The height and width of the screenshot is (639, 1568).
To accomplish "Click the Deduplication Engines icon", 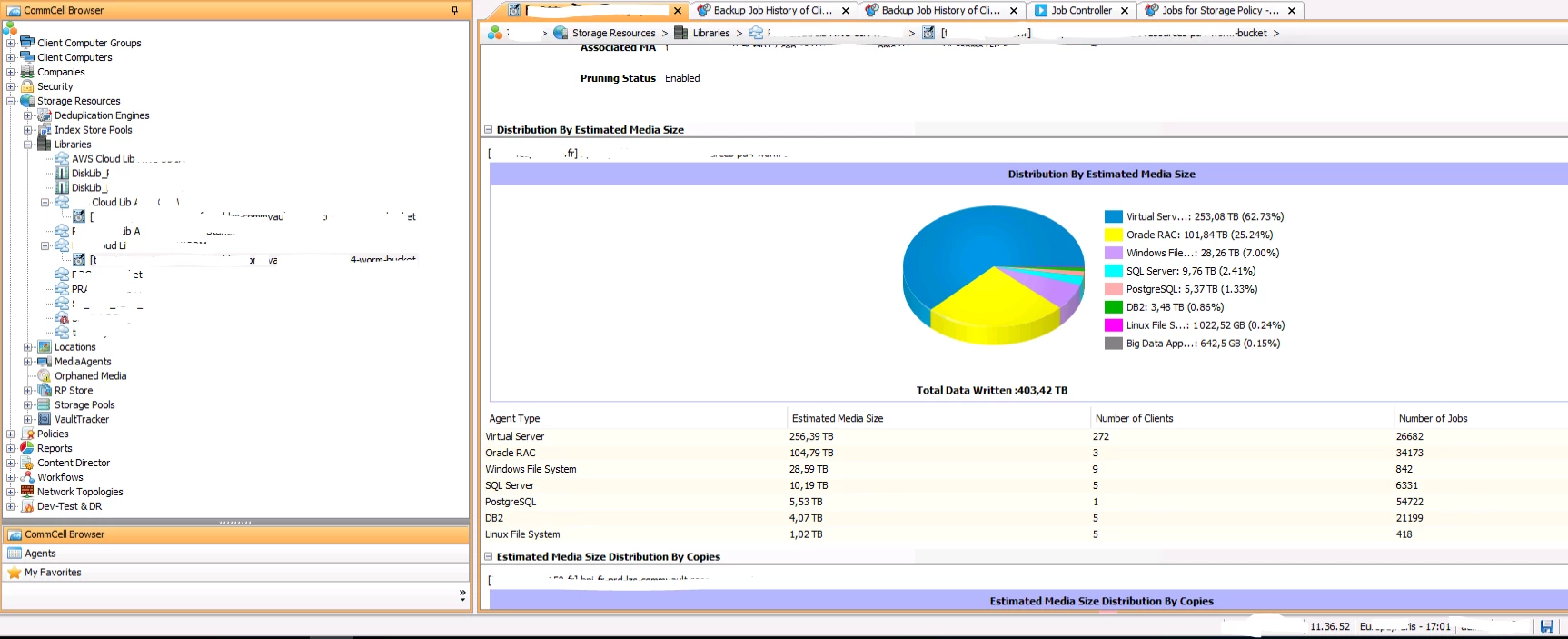I will [45, 115].
